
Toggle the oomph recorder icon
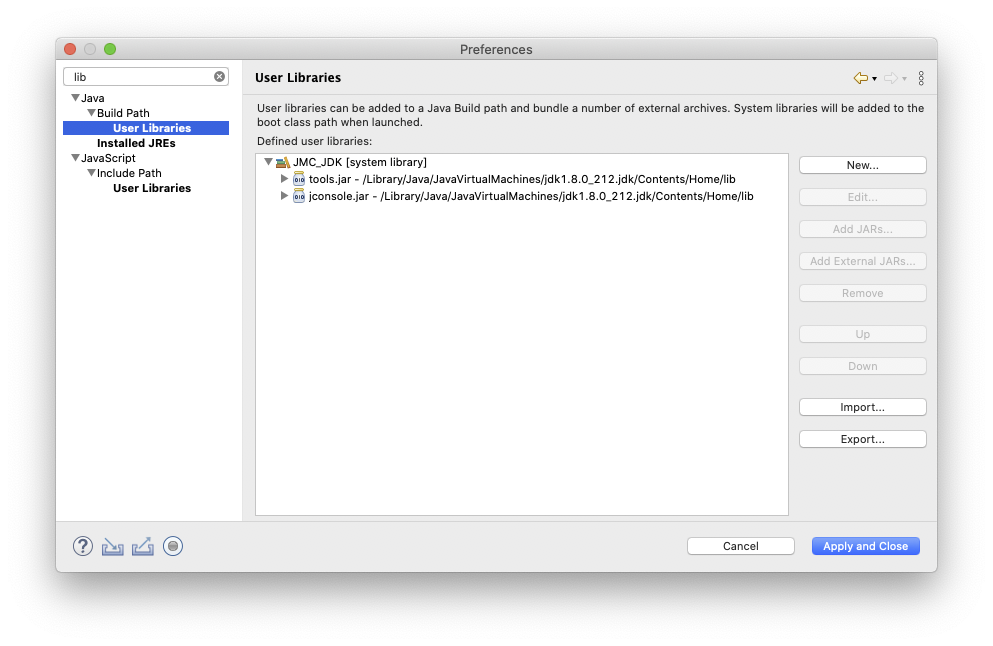(x=173, y=546)
